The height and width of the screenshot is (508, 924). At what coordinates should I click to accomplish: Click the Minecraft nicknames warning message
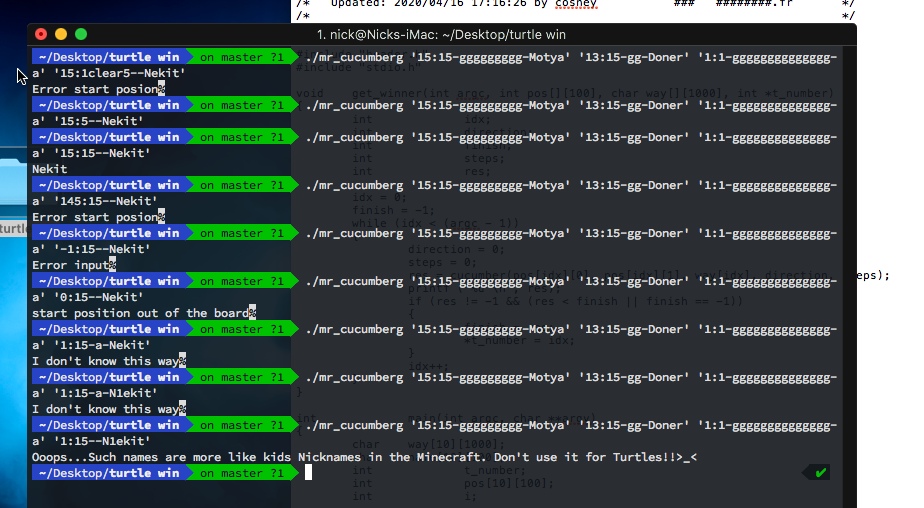pos(364,457)
